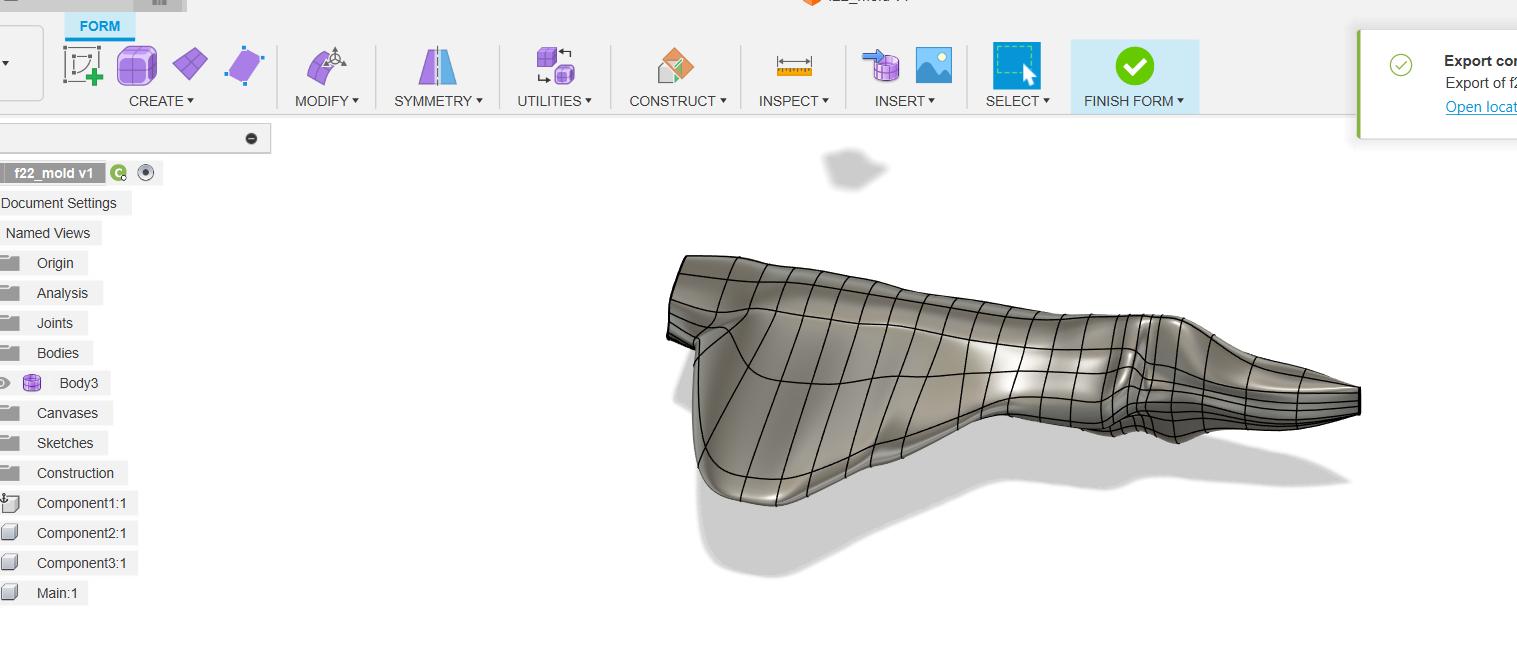Select the Measure ruler tool icon

[x=794, y=66]
